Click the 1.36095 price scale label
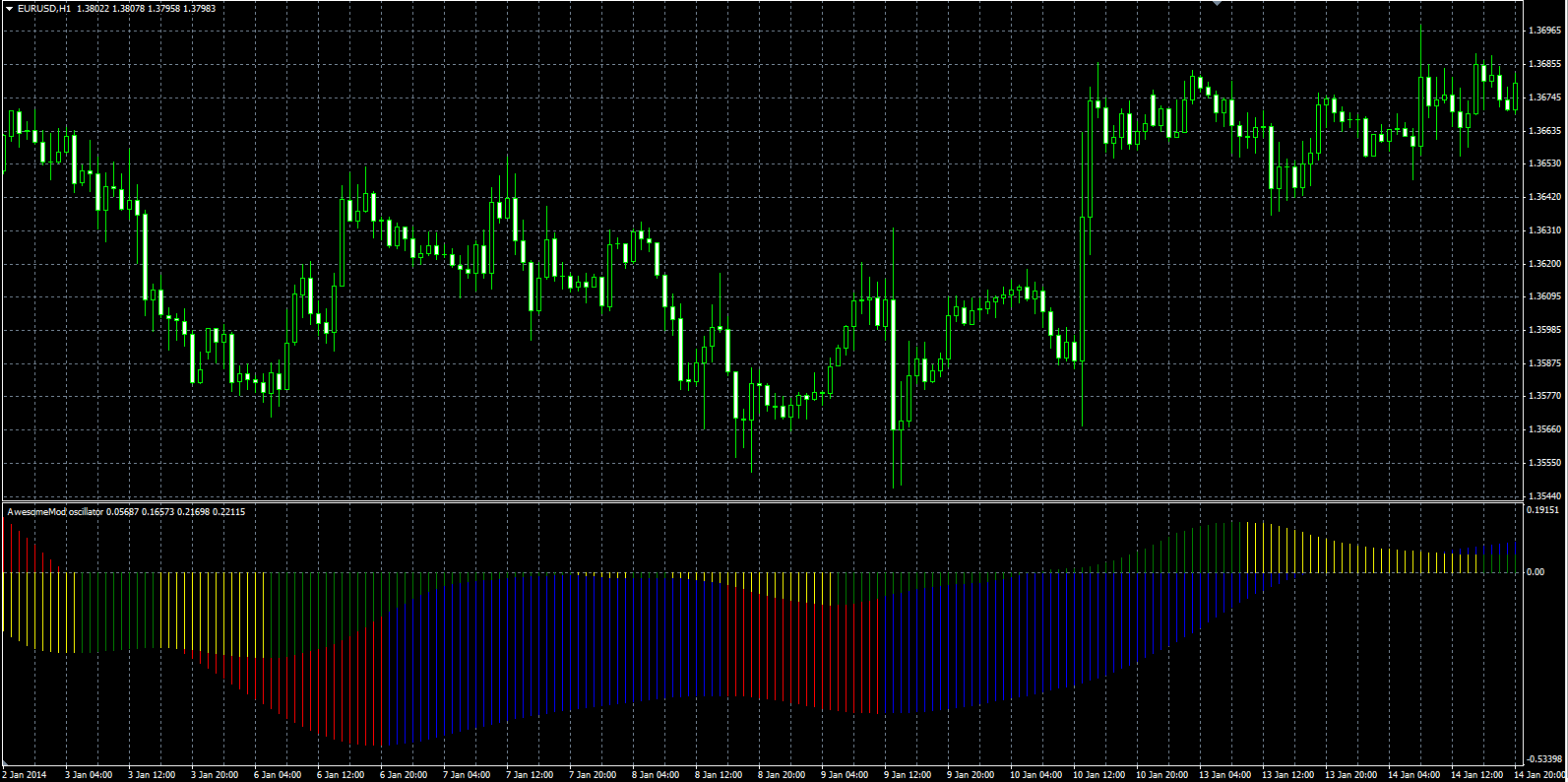The image size is (1568, 782). 1544,296
